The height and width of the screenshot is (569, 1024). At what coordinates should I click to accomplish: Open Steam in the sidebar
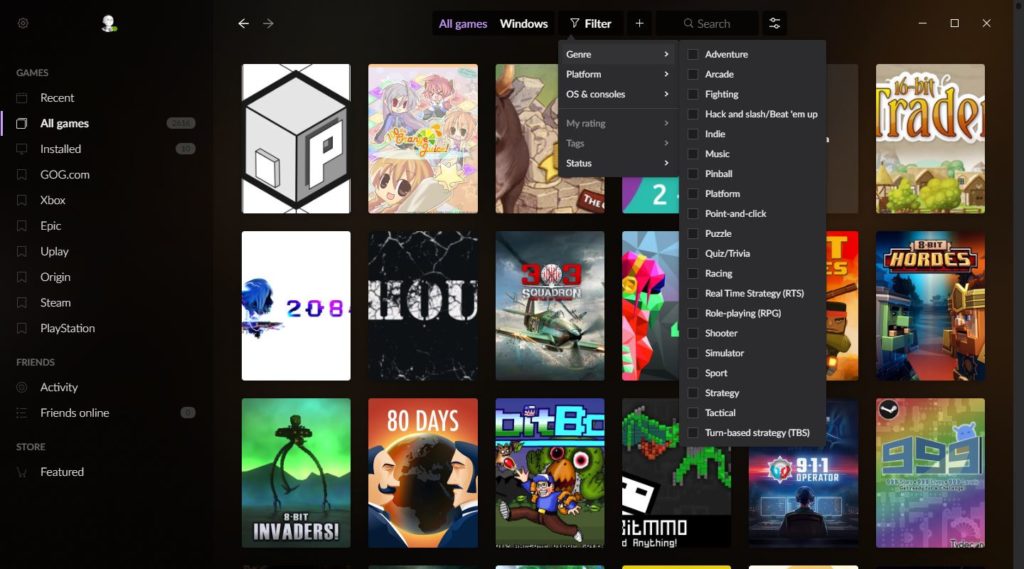(x=55, y=303)
